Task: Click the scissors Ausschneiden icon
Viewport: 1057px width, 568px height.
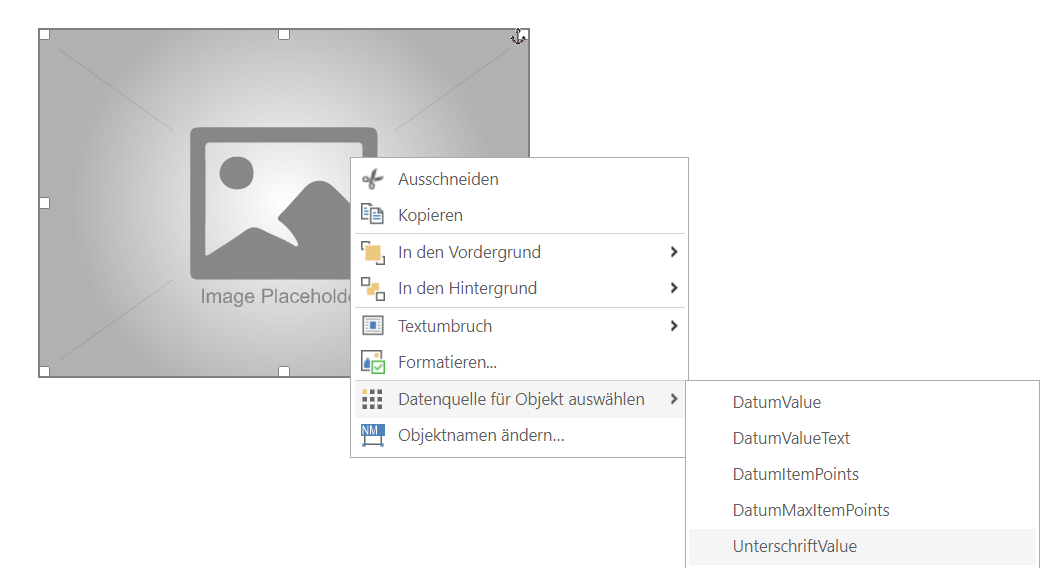Action: pos(372,180)
